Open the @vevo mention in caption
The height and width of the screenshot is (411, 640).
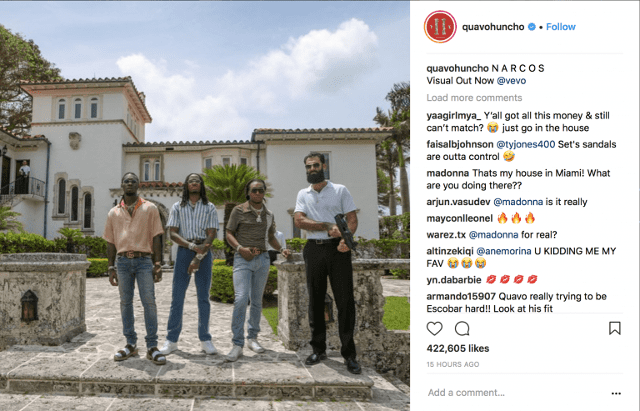[x=511, y=81]
